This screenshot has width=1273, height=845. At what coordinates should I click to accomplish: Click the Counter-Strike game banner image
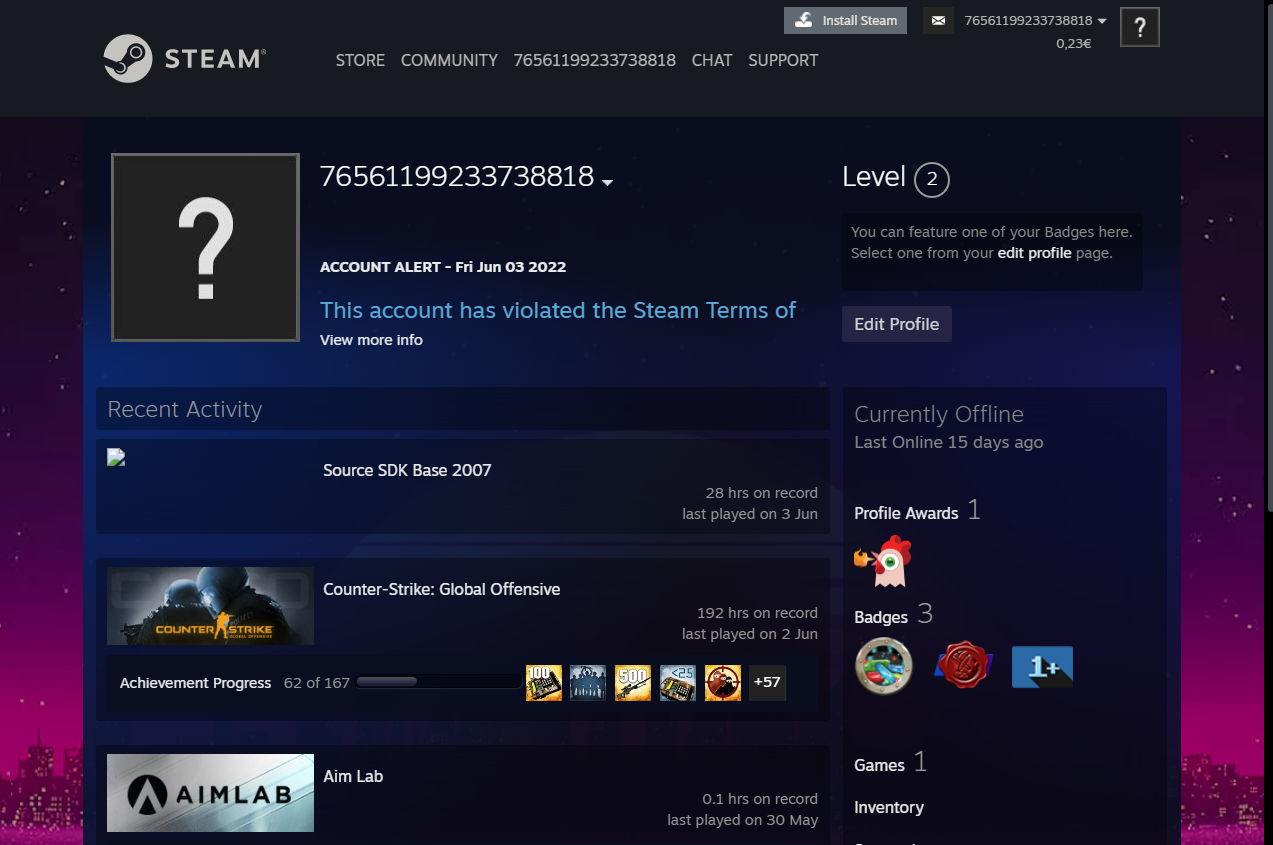[x=210, y=606]
